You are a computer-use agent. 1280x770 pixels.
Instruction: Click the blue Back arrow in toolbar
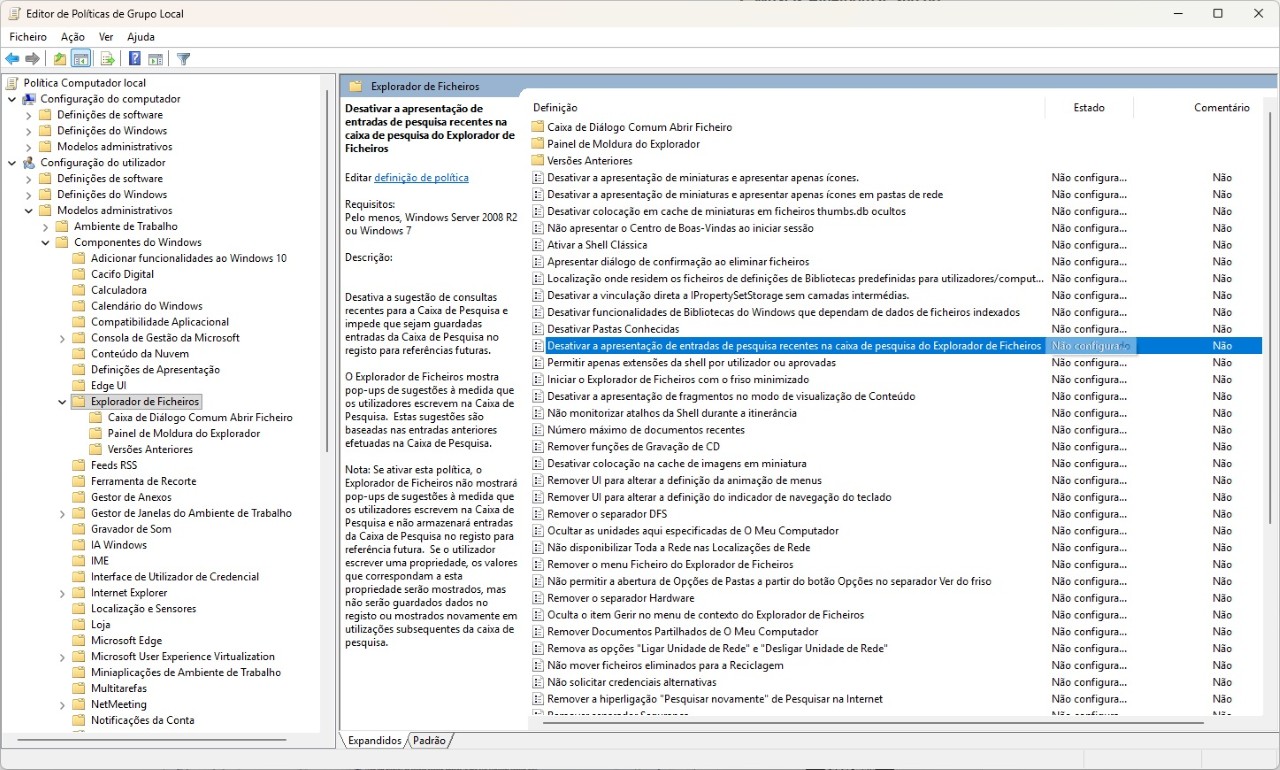click(x=12, y=59)
